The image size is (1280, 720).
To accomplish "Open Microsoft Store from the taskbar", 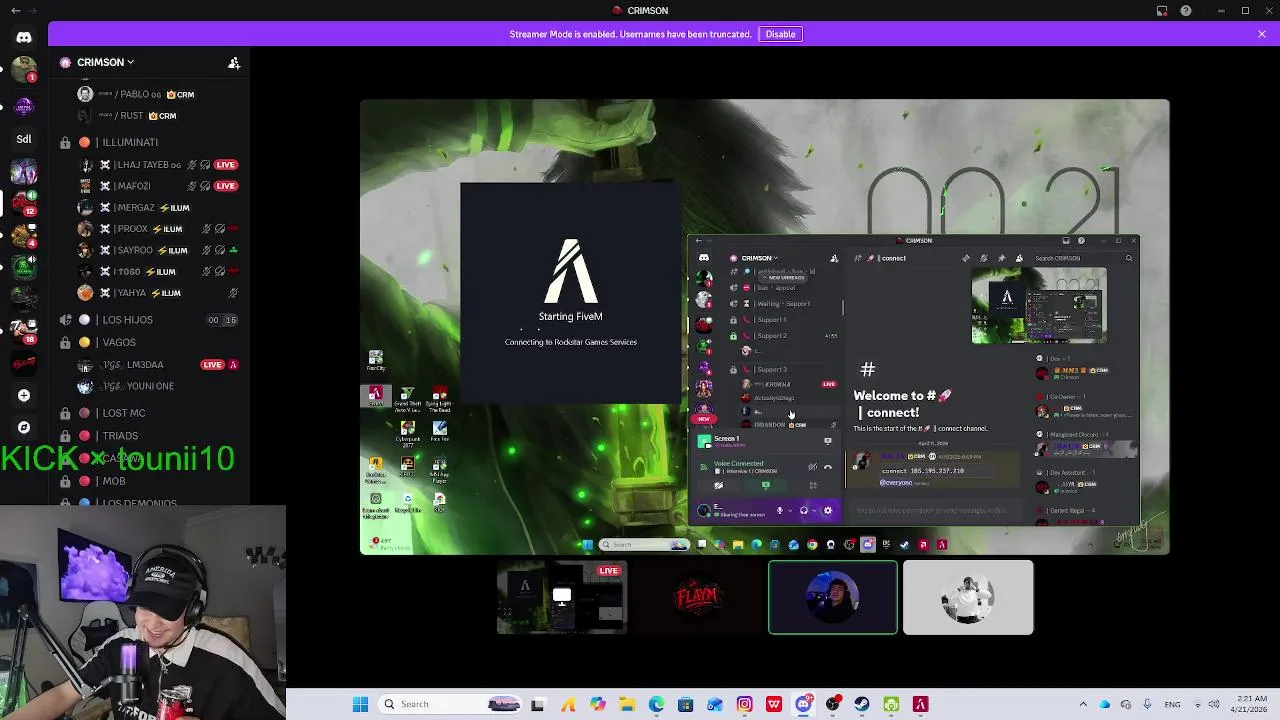I will coord(685,704).
